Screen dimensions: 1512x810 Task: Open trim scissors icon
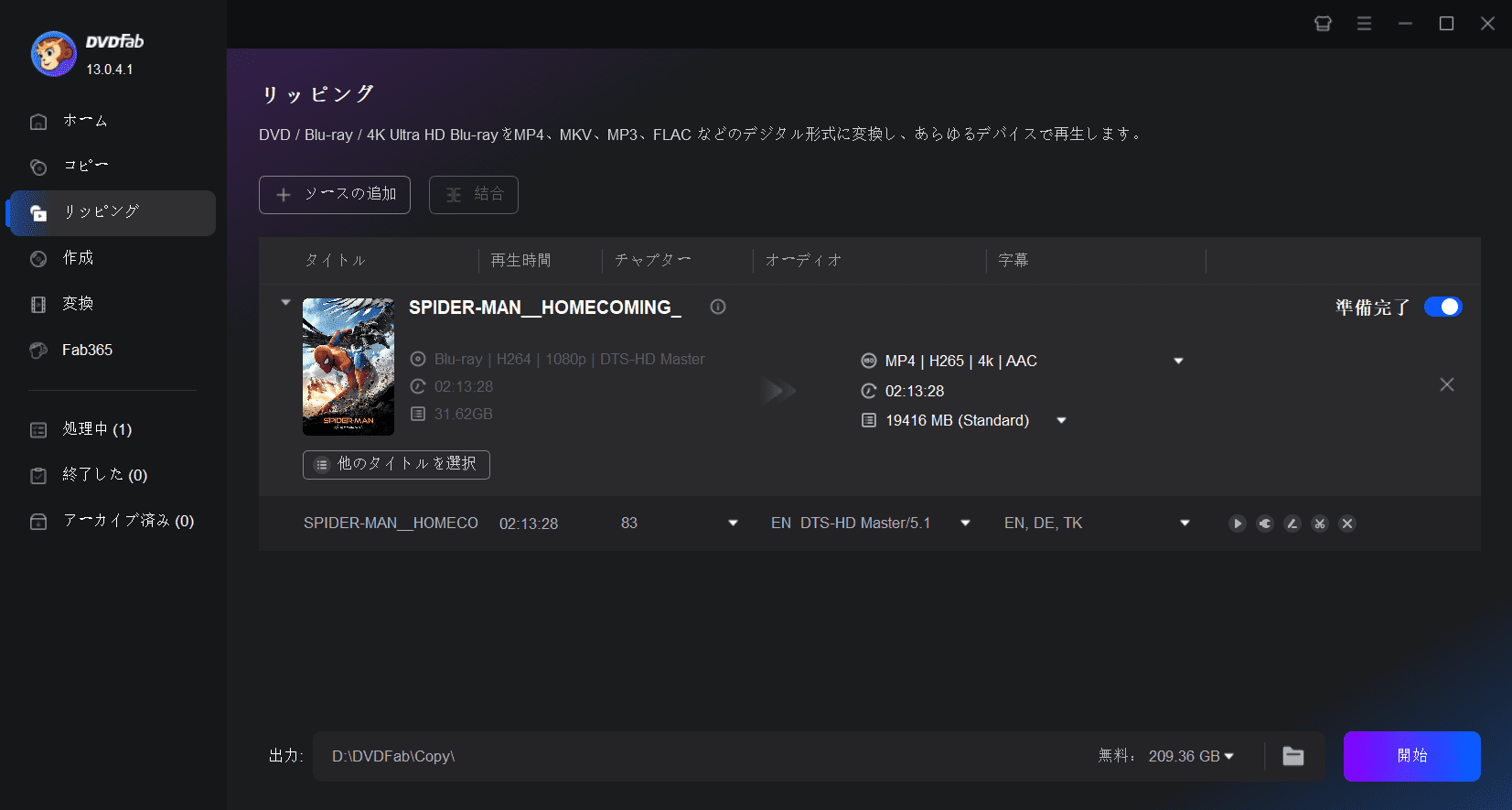tap(1320, 524)
